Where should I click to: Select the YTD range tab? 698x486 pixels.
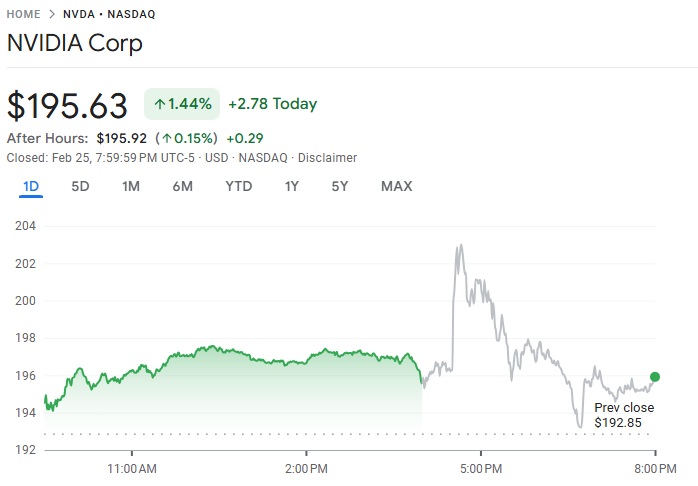238,187
